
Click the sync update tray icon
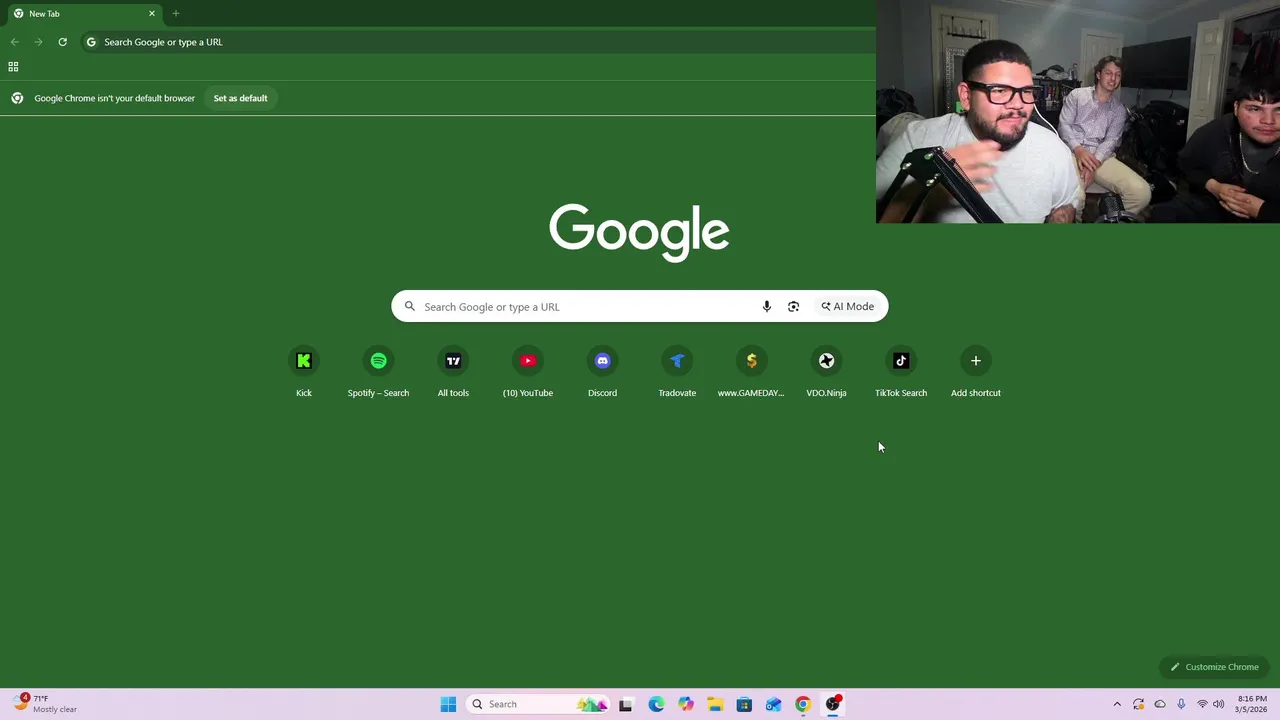tap(1138, 704)
